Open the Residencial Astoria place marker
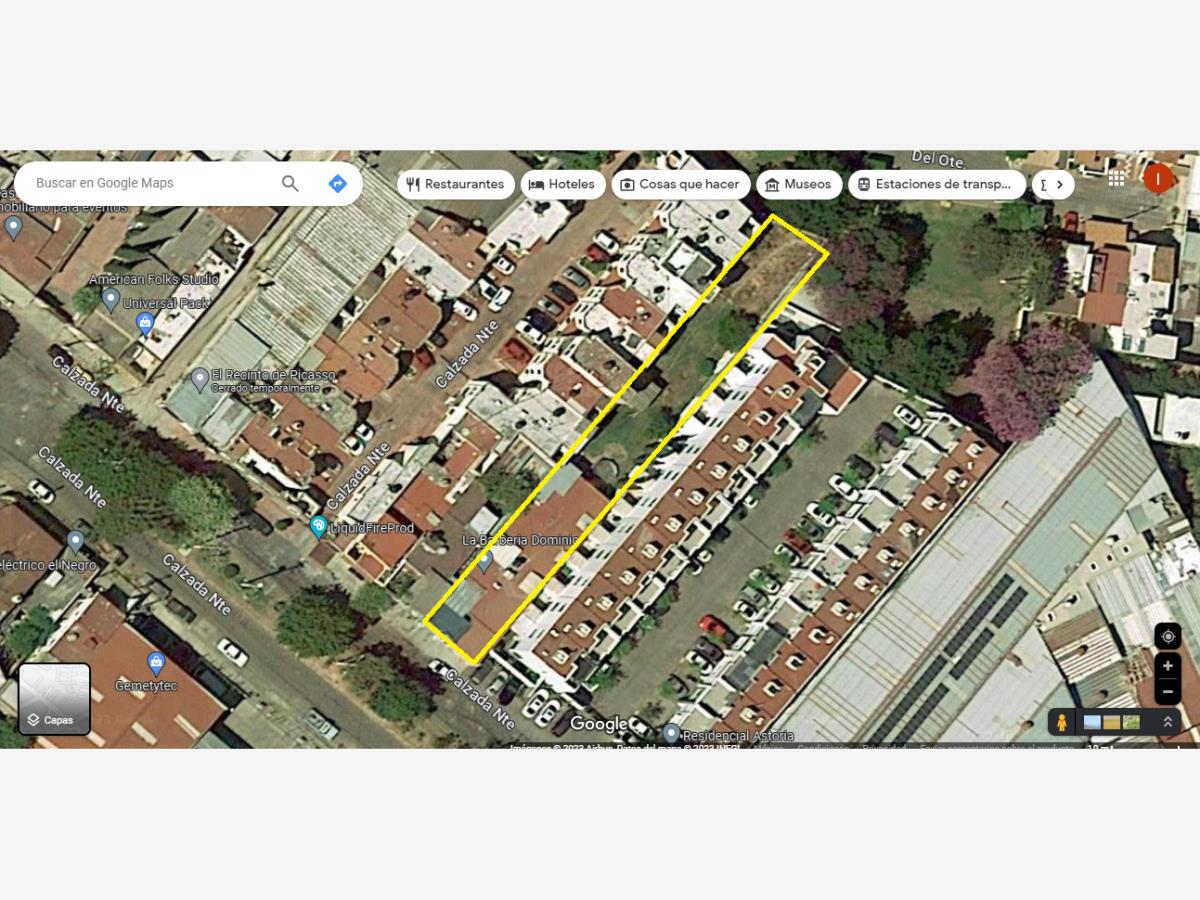The height and width of the screenshot is (900, 1200). tap(672, 734)
